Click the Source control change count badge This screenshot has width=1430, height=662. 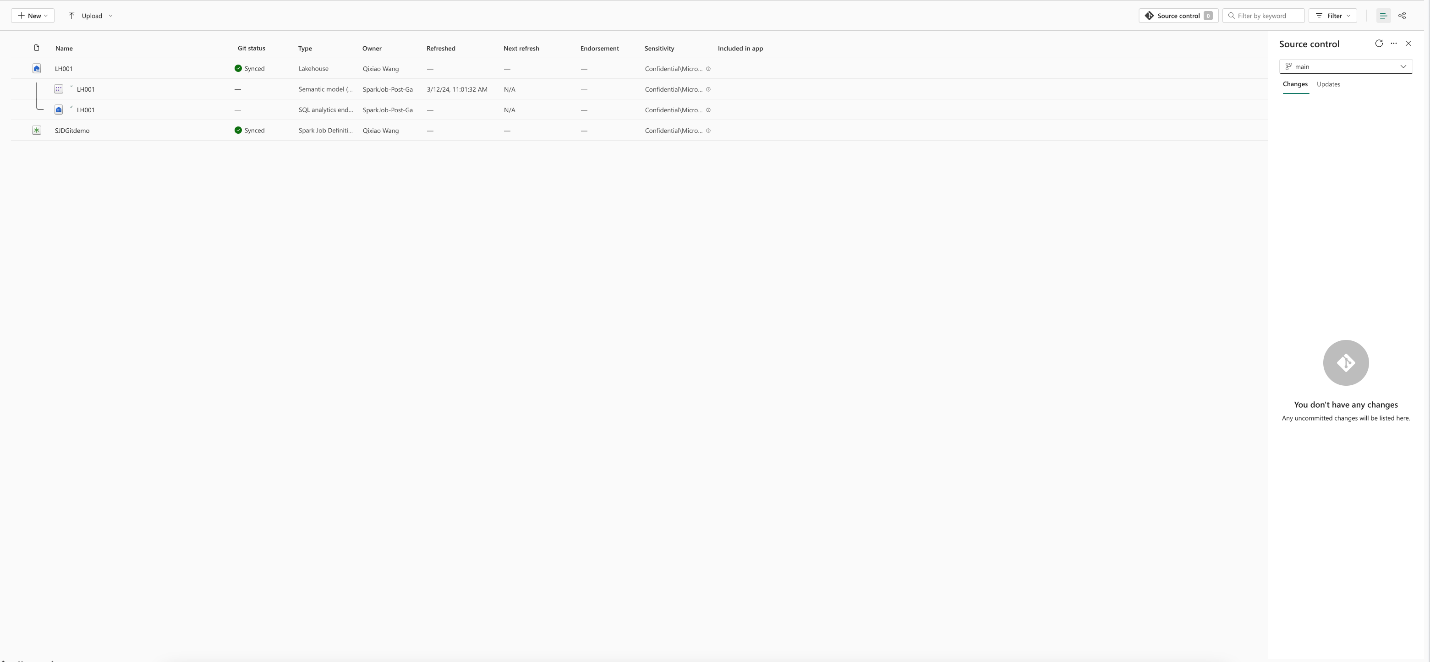point(1208,16)
